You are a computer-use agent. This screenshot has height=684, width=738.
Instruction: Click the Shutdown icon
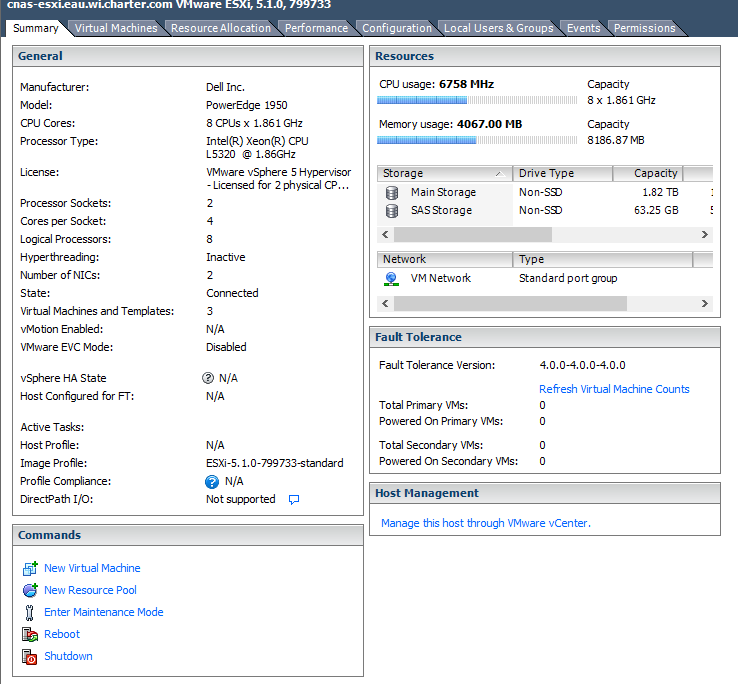tap(30, 656)
